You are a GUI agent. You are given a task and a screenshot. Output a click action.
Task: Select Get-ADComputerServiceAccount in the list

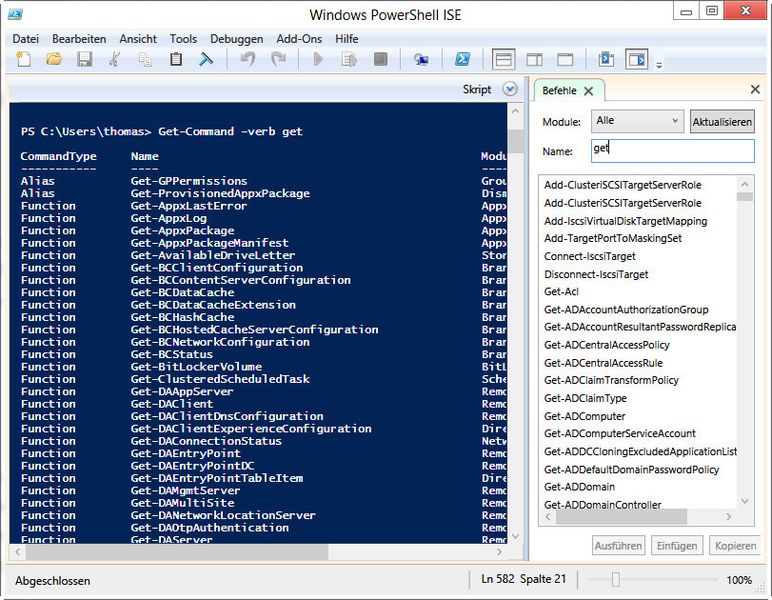619,433
